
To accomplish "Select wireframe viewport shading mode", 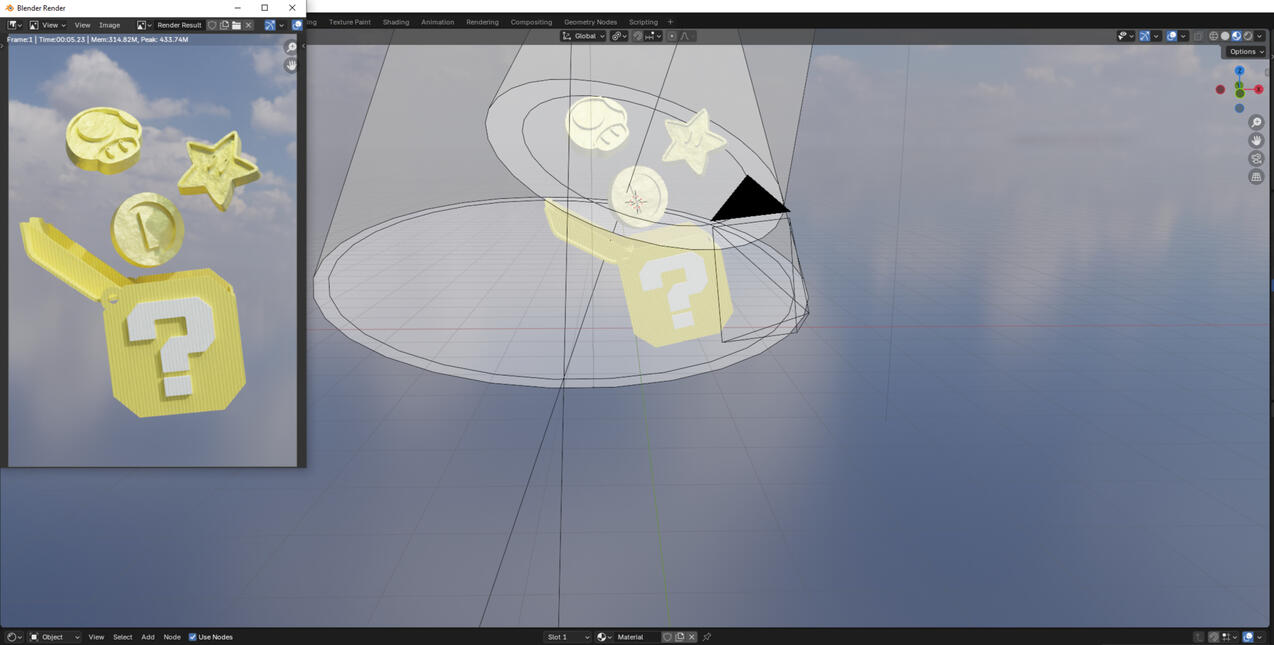I will coord(1213,36).
